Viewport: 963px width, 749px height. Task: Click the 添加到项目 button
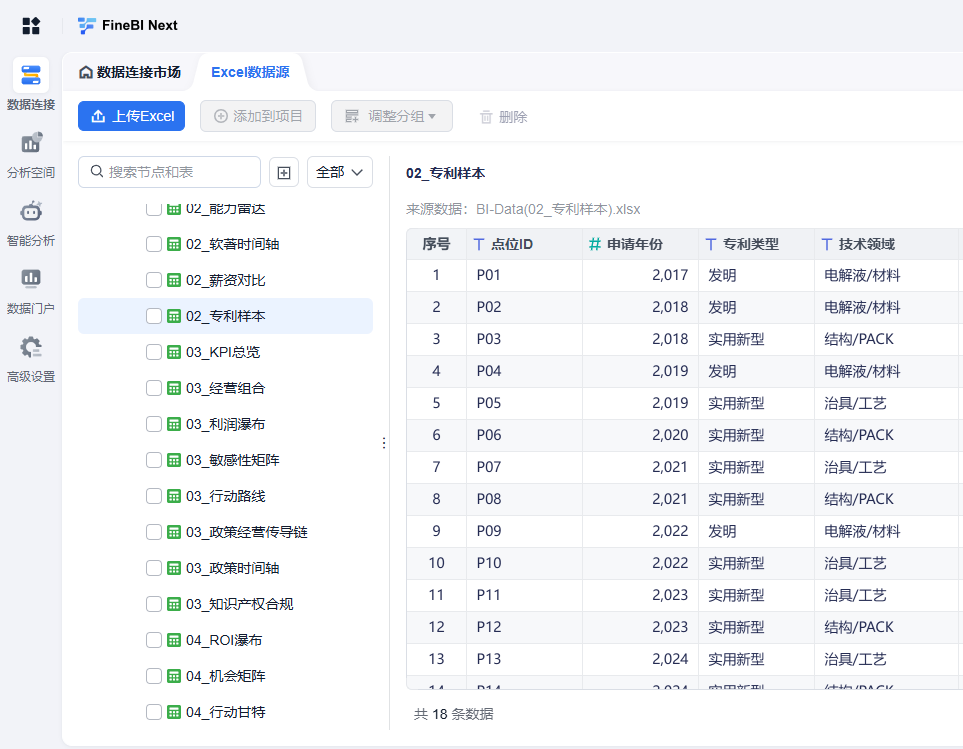pyautogui.click(x=258, y=116)
